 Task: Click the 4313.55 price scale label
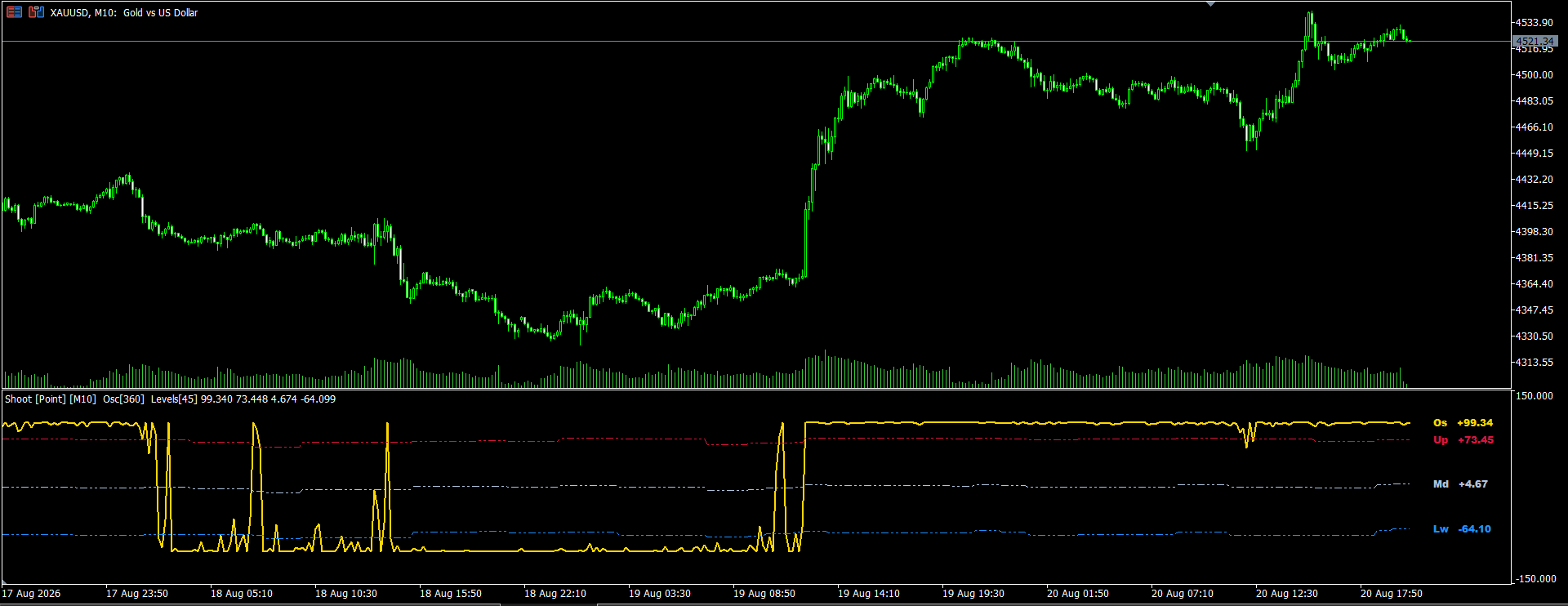pyautogui.click(x=1534, y=363)
